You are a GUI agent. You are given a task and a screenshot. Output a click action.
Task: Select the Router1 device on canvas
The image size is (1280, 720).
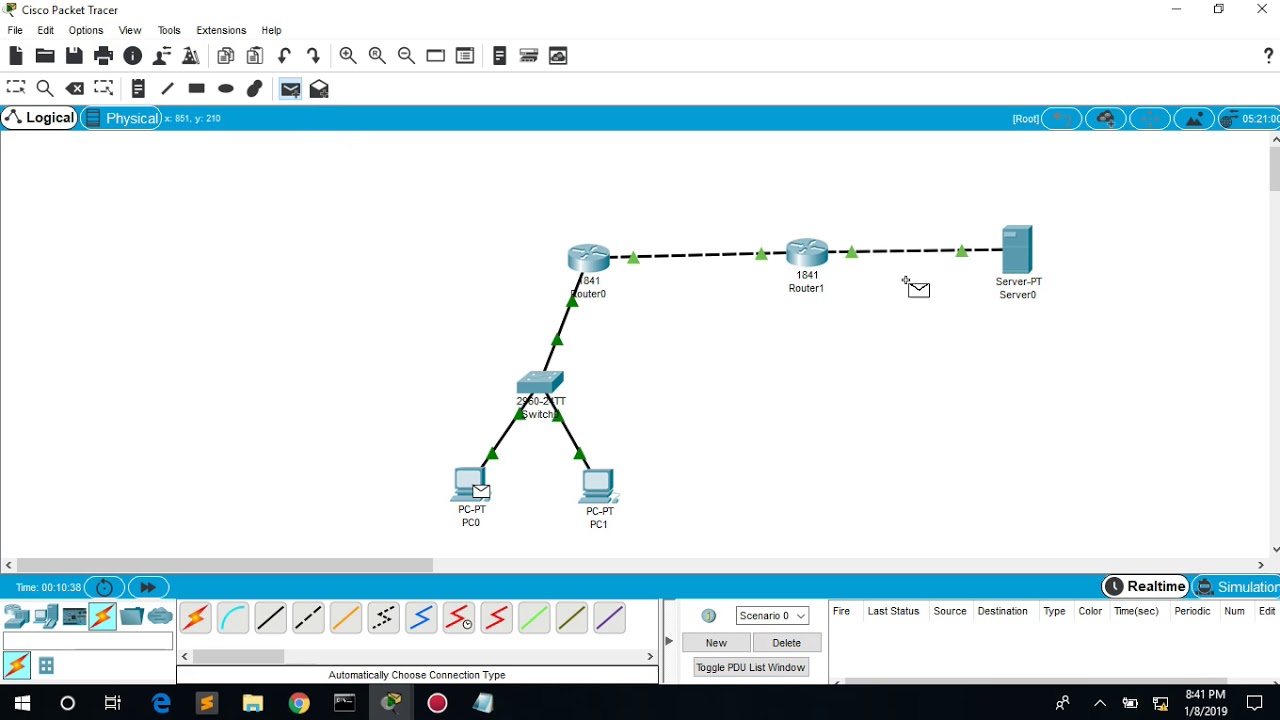click(806, 253)
